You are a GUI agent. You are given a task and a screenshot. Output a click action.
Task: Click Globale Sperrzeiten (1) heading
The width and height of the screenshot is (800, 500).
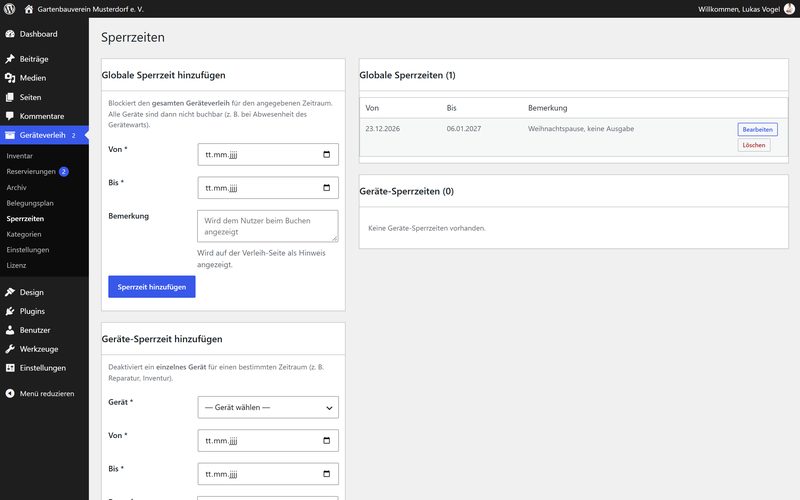pyautogui.click(x=407, y=75)
